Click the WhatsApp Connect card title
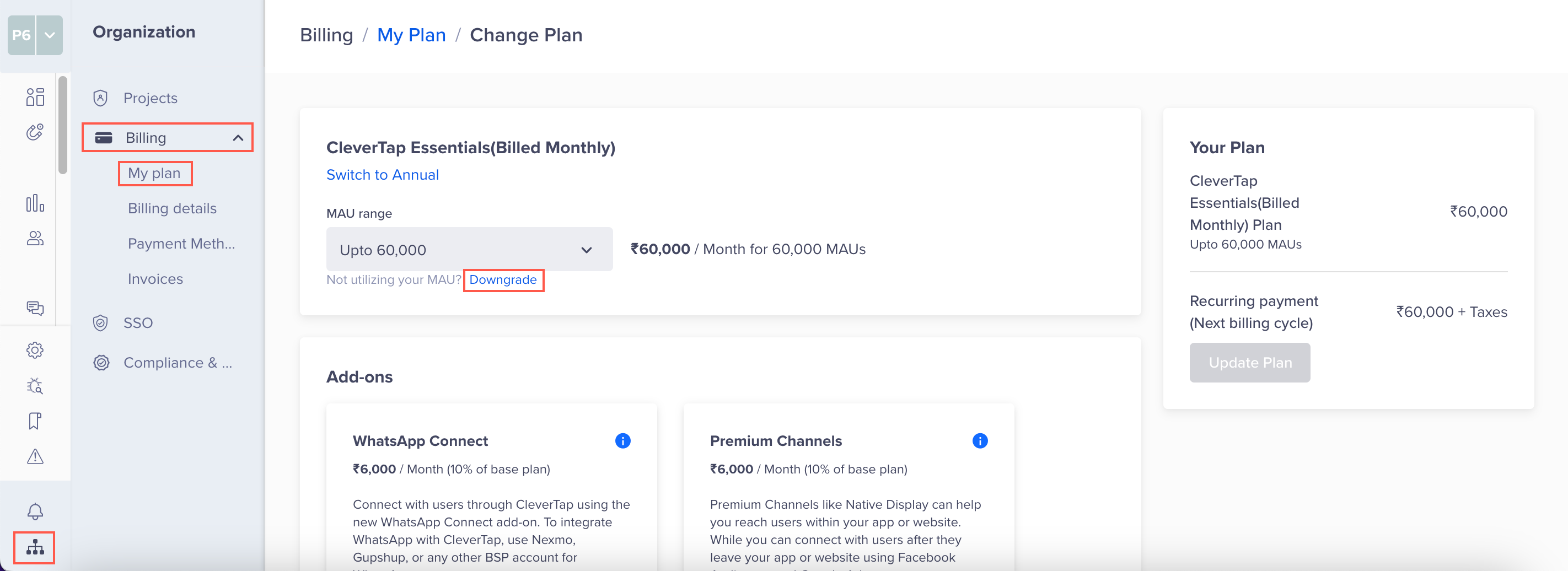1568x571 pixels. 420,441
